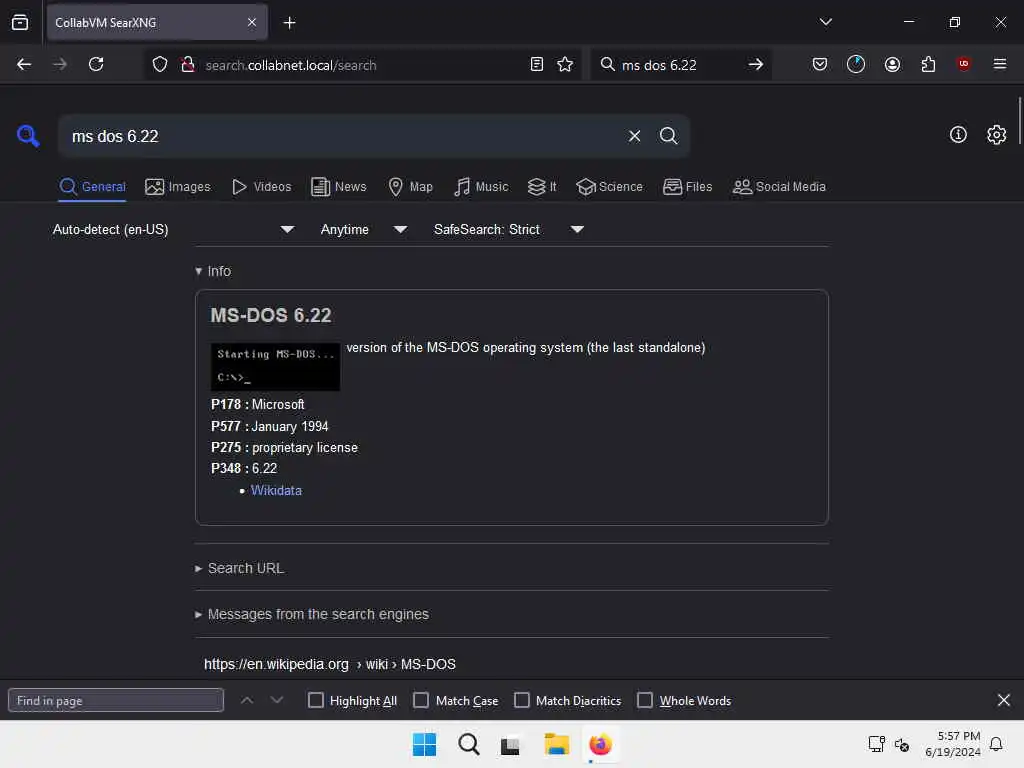1024x768 pixels.
Task: Enable the Whole Words checkbox
Action: (x=645, y=700)
